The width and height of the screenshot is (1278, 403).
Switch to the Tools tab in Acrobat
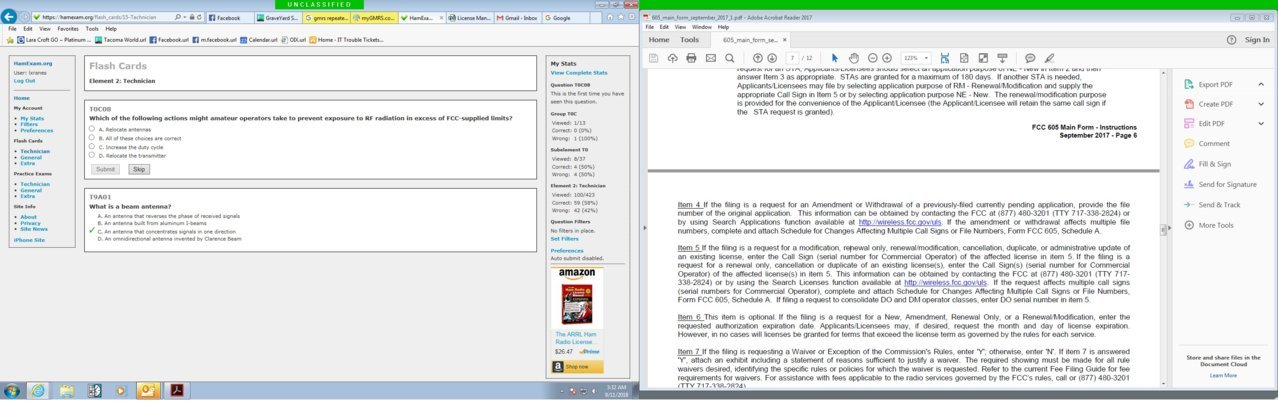pyautogui.click(x=690, y=40)
